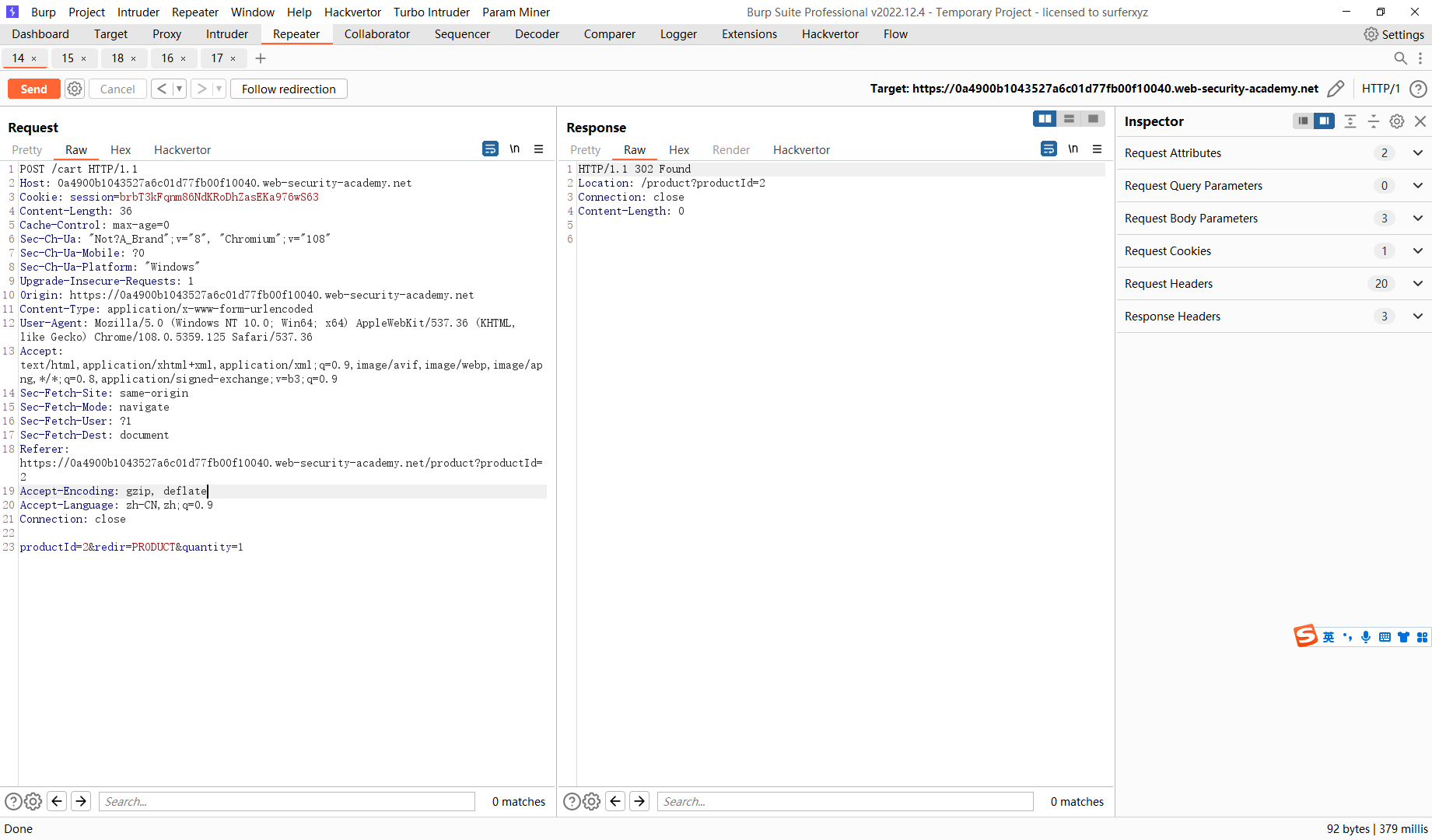This screenshot has height=840, width=1432.
Task: Go to previous request in history
Action: click(x=162, y=89)
